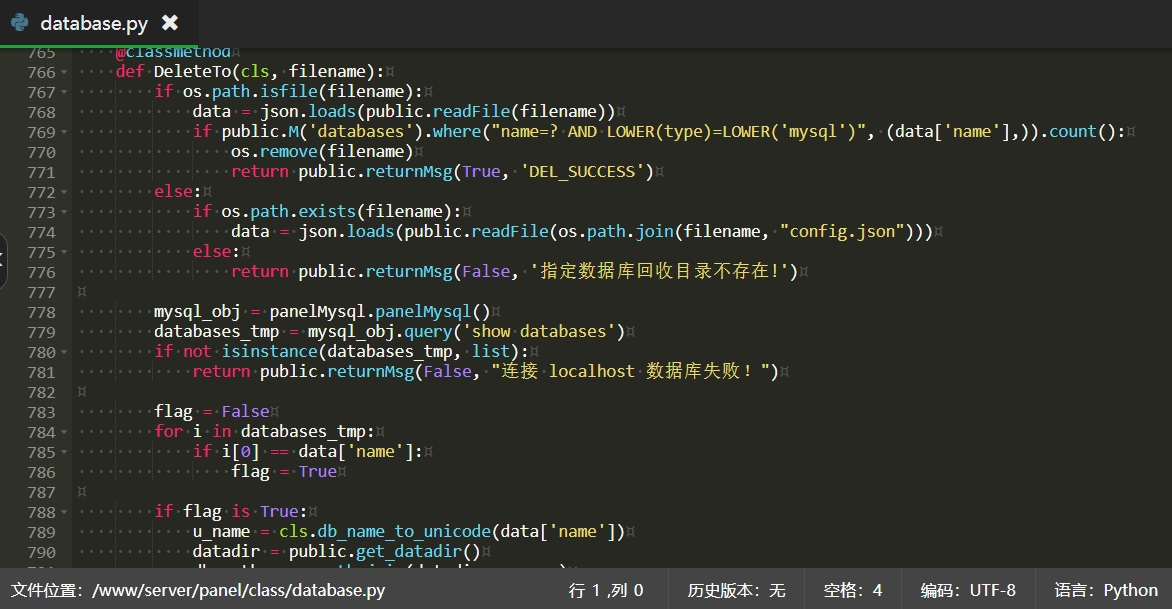Change language mode 语言: Python
This screenshot has height=609, width=1172.
[1106, 590]
